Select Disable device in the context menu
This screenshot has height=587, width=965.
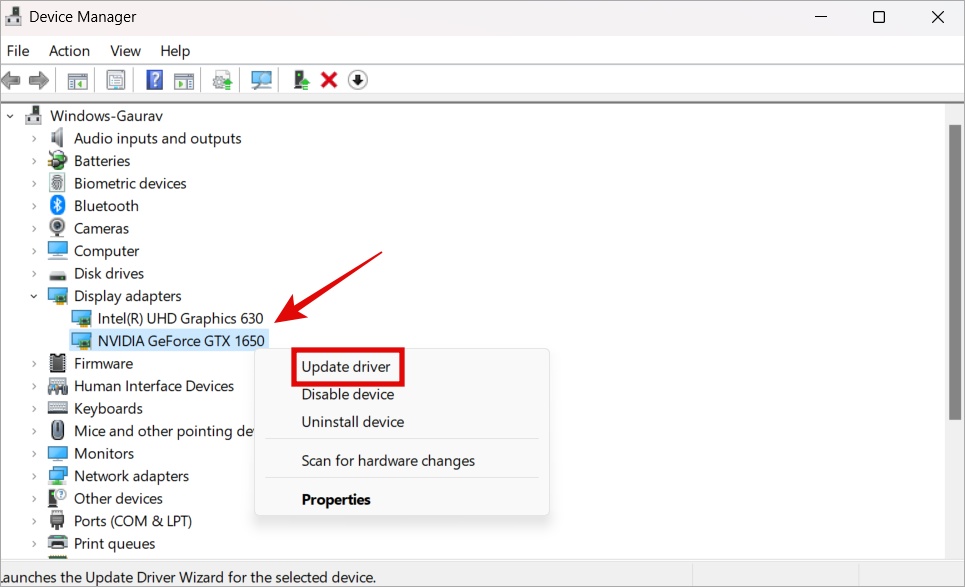347,394
